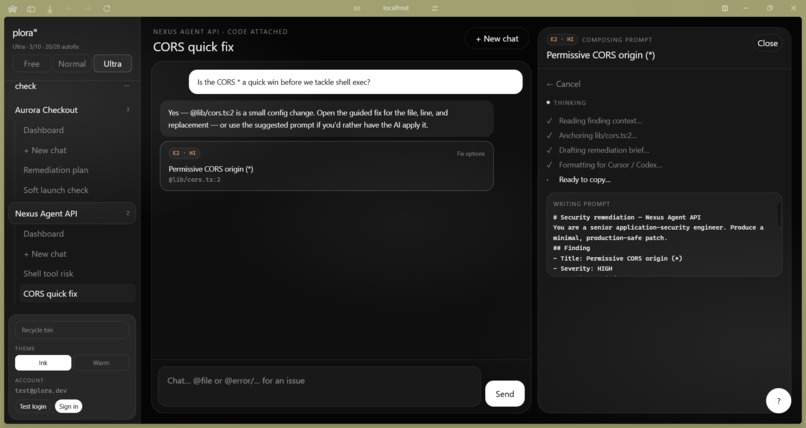Click the writing prompt scrollbar
Image resolution: width=806 pixels, height=428 pixels.
pyautogui.click(x=780, y=213)
